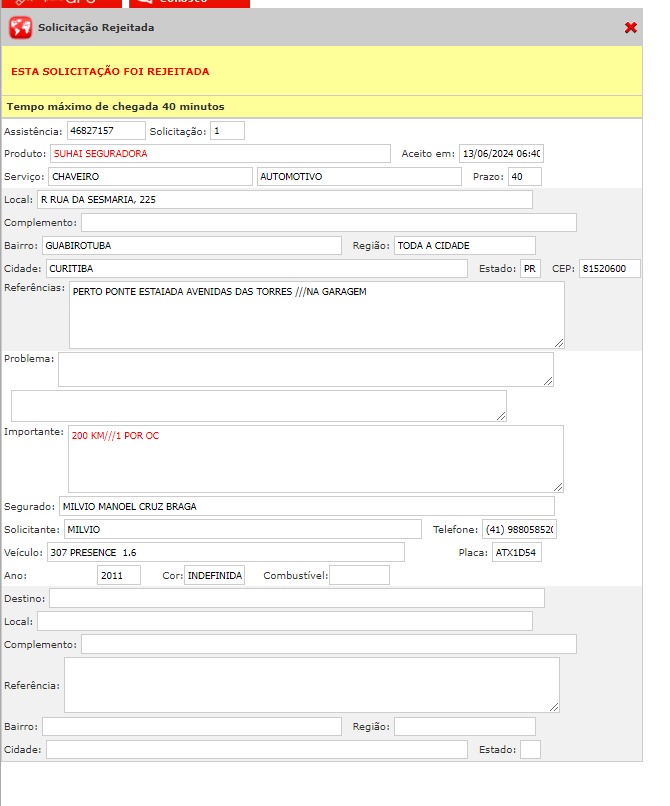Click the empty Destino field
The width and height of the screenshot is (670, 806).
(297, 598)
